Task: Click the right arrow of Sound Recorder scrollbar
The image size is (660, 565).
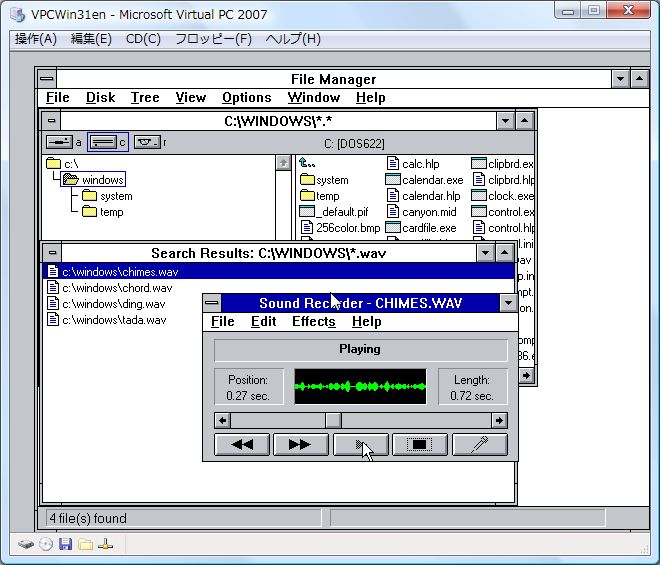Action: (499, 420)
